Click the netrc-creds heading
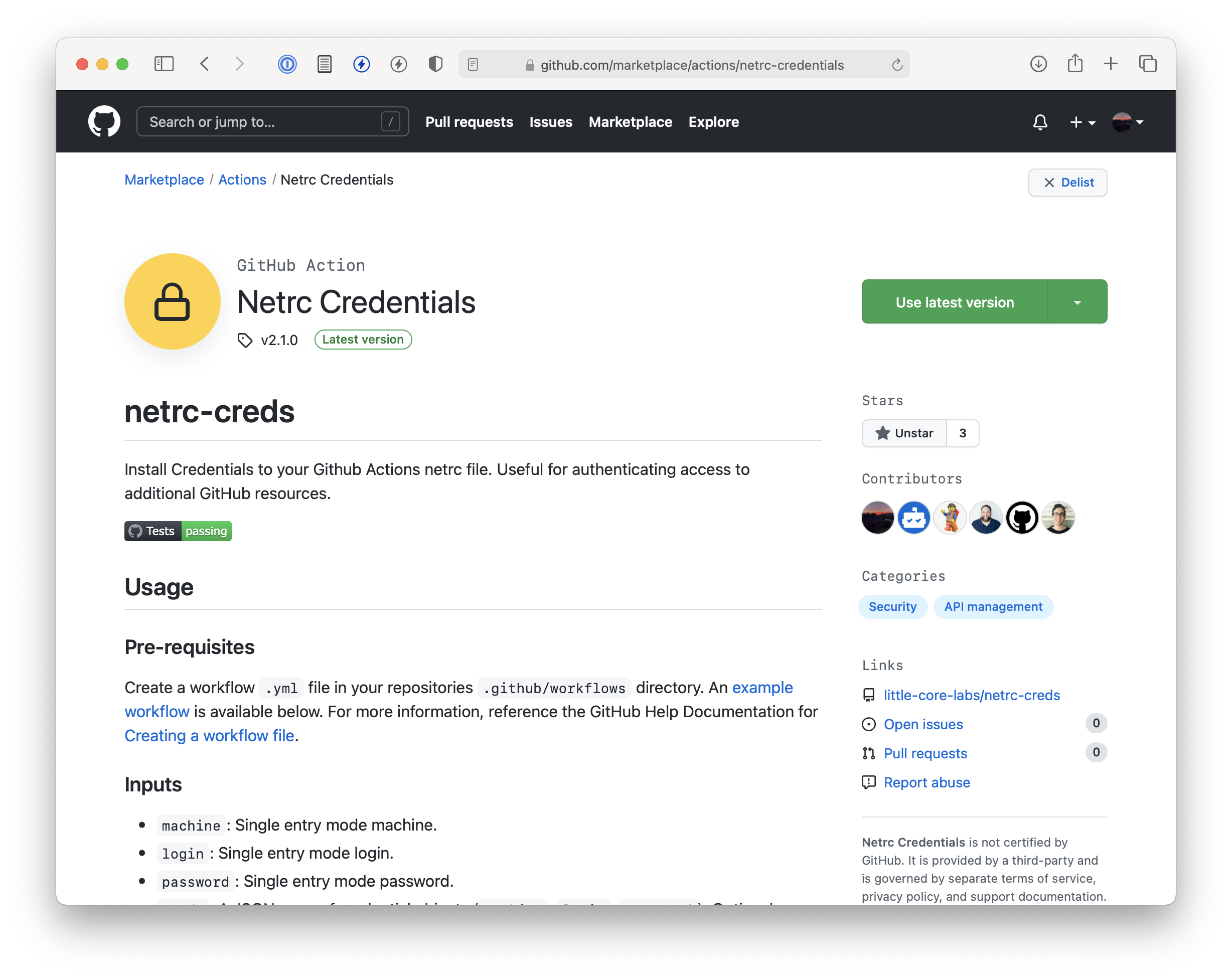The image size is (1232, 979). [209, 411]
